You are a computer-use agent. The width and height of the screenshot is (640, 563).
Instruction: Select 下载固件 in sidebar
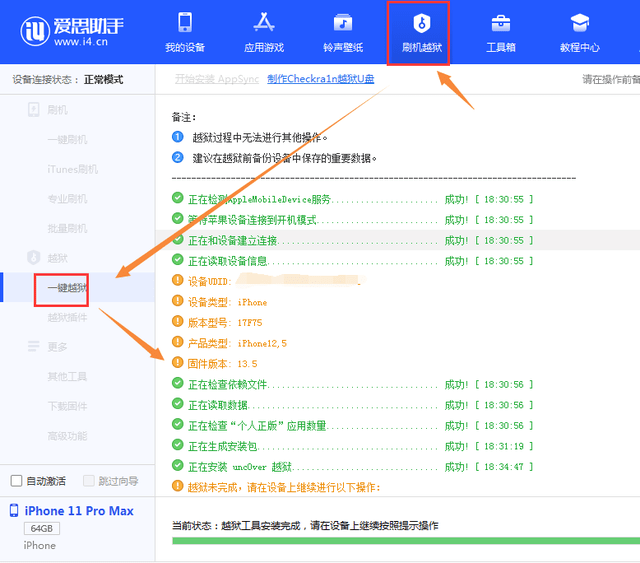point(67,406)
